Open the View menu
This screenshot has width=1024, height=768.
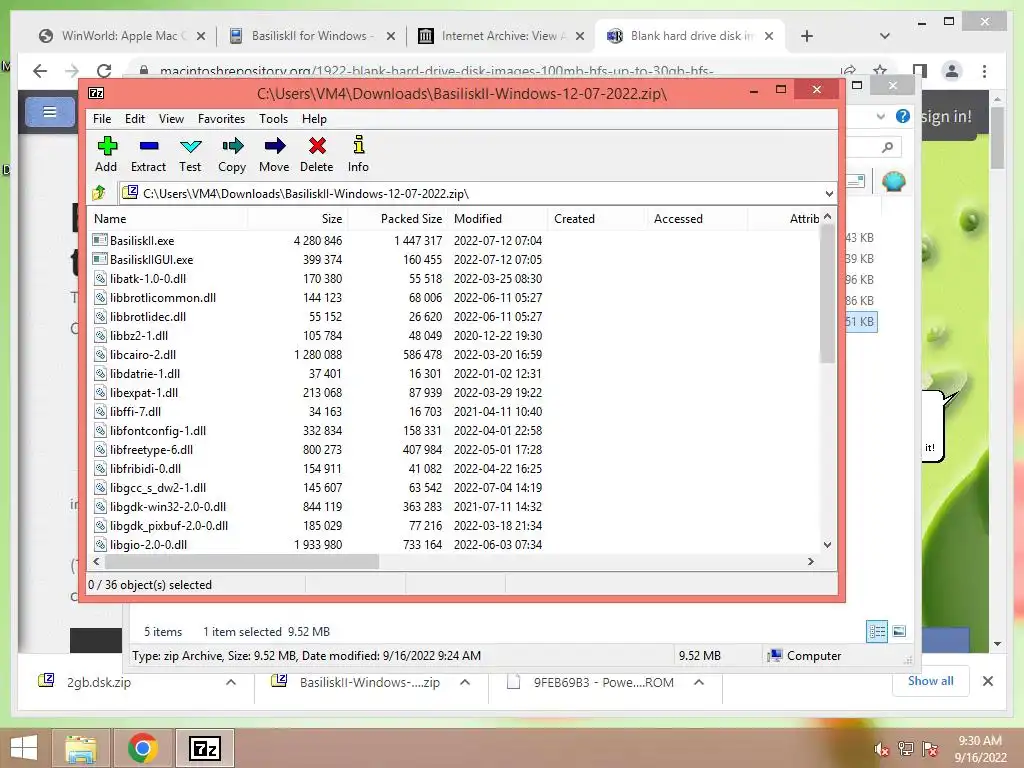tap(171, 119)
